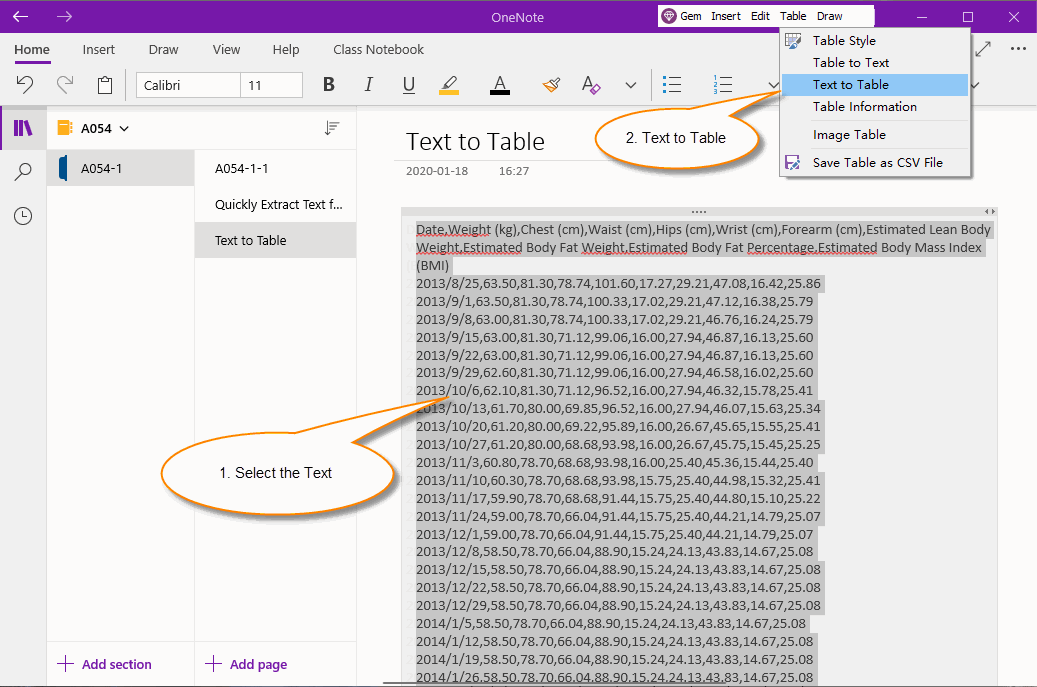Apply numbered list formatting
The width and height of the screenshot is (1037, 687).
click(x=723, y=85)
